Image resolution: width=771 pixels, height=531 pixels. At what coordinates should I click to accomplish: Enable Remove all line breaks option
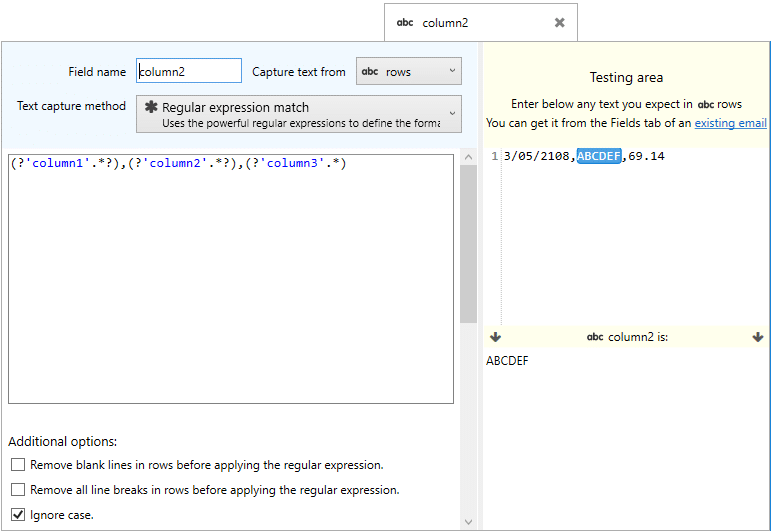click(18, 490)
